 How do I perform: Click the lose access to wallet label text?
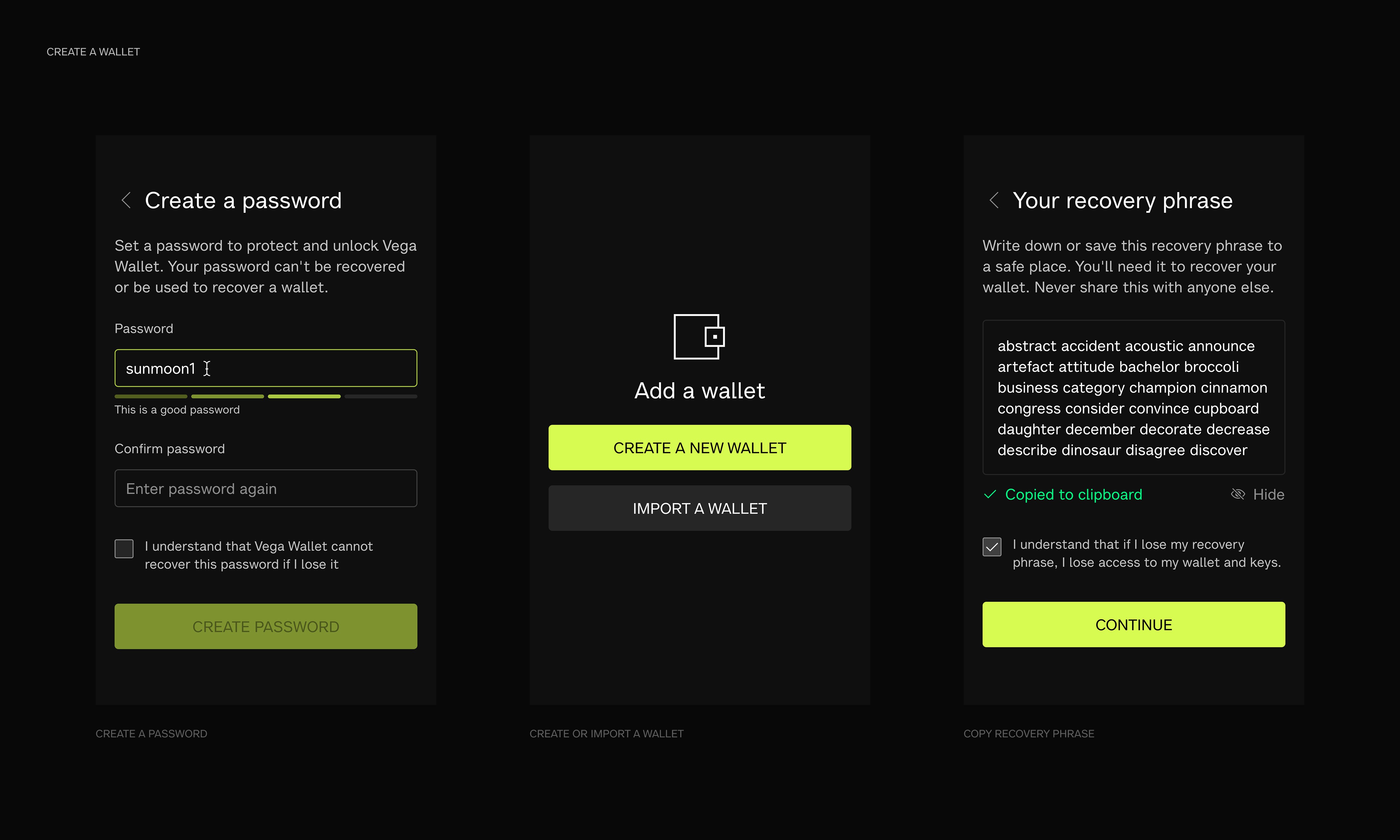pyautogui.click(x=1146, y=554)
